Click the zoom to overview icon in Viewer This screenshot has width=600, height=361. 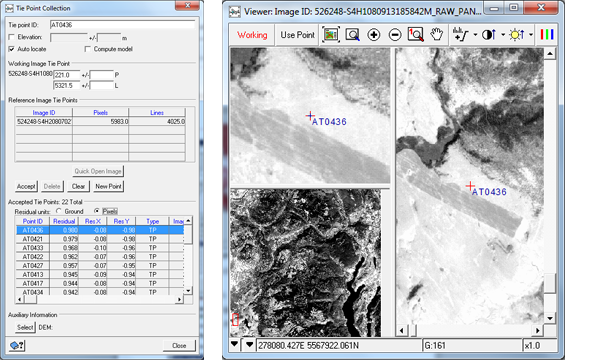(331, 35)
